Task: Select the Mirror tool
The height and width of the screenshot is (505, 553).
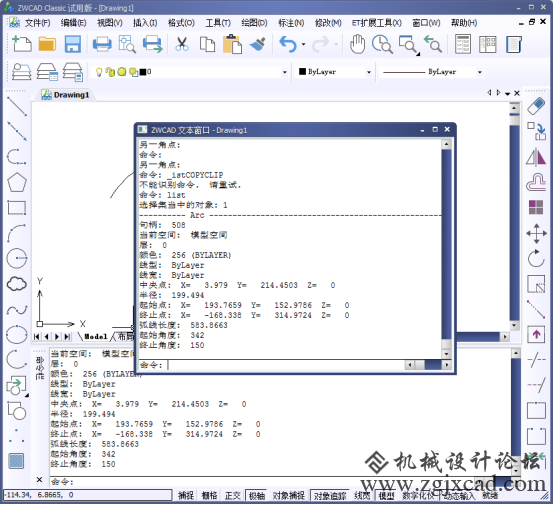Action: click(x=536, y=157)
